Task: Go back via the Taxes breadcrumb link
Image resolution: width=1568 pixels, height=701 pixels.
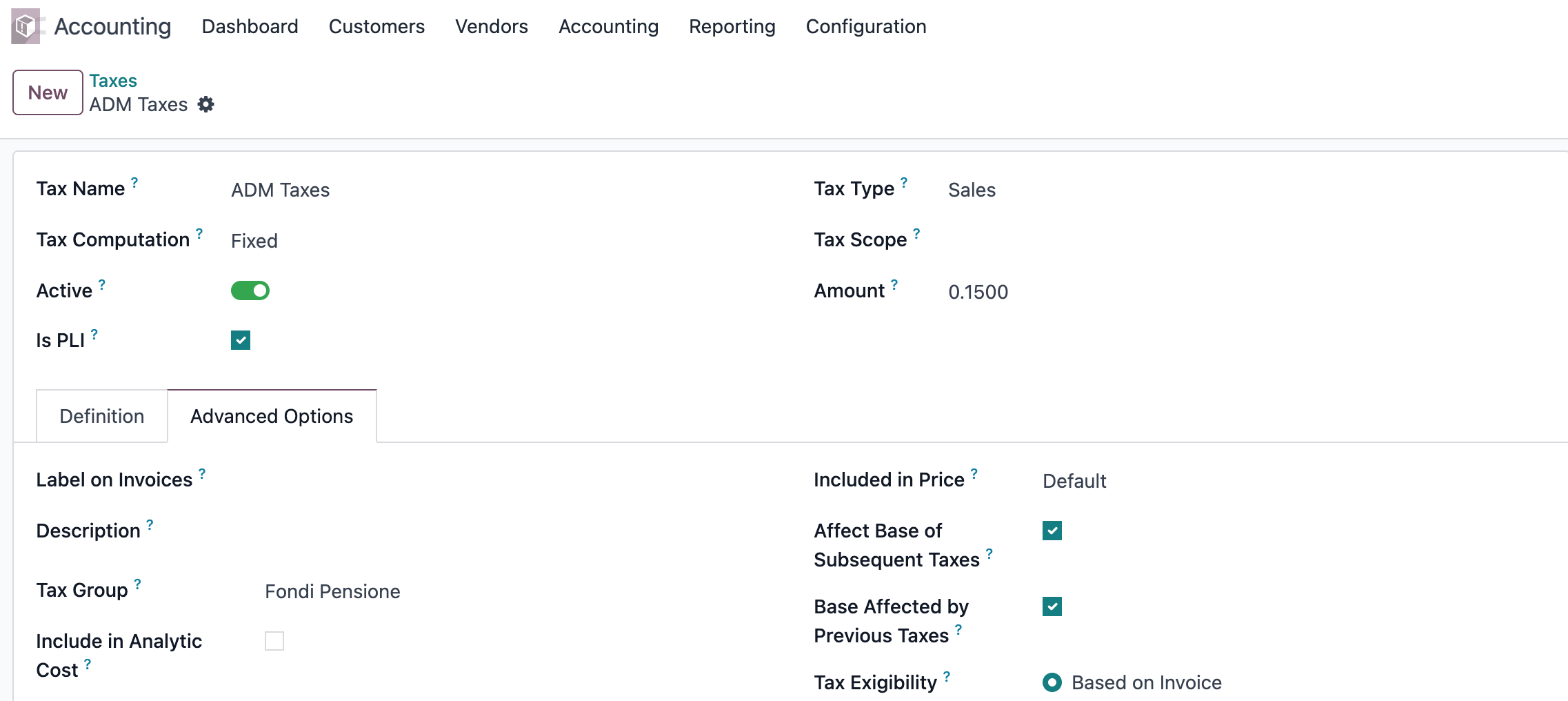Action: pyautogui.click(x=113, y=81)
